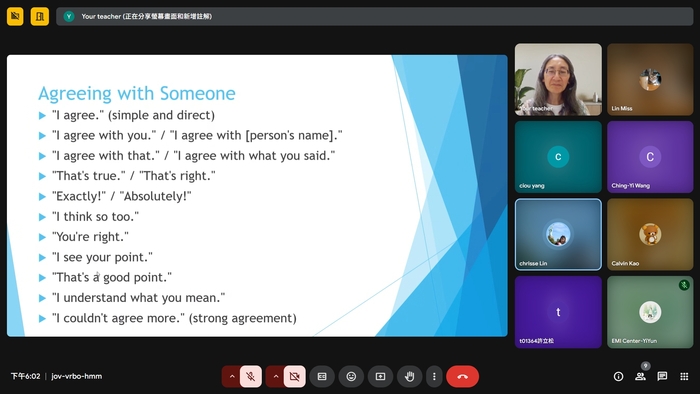The height and width of the screenshot is (394, 700).
Task: Open the three-dot more options menu
Action: 434,377
